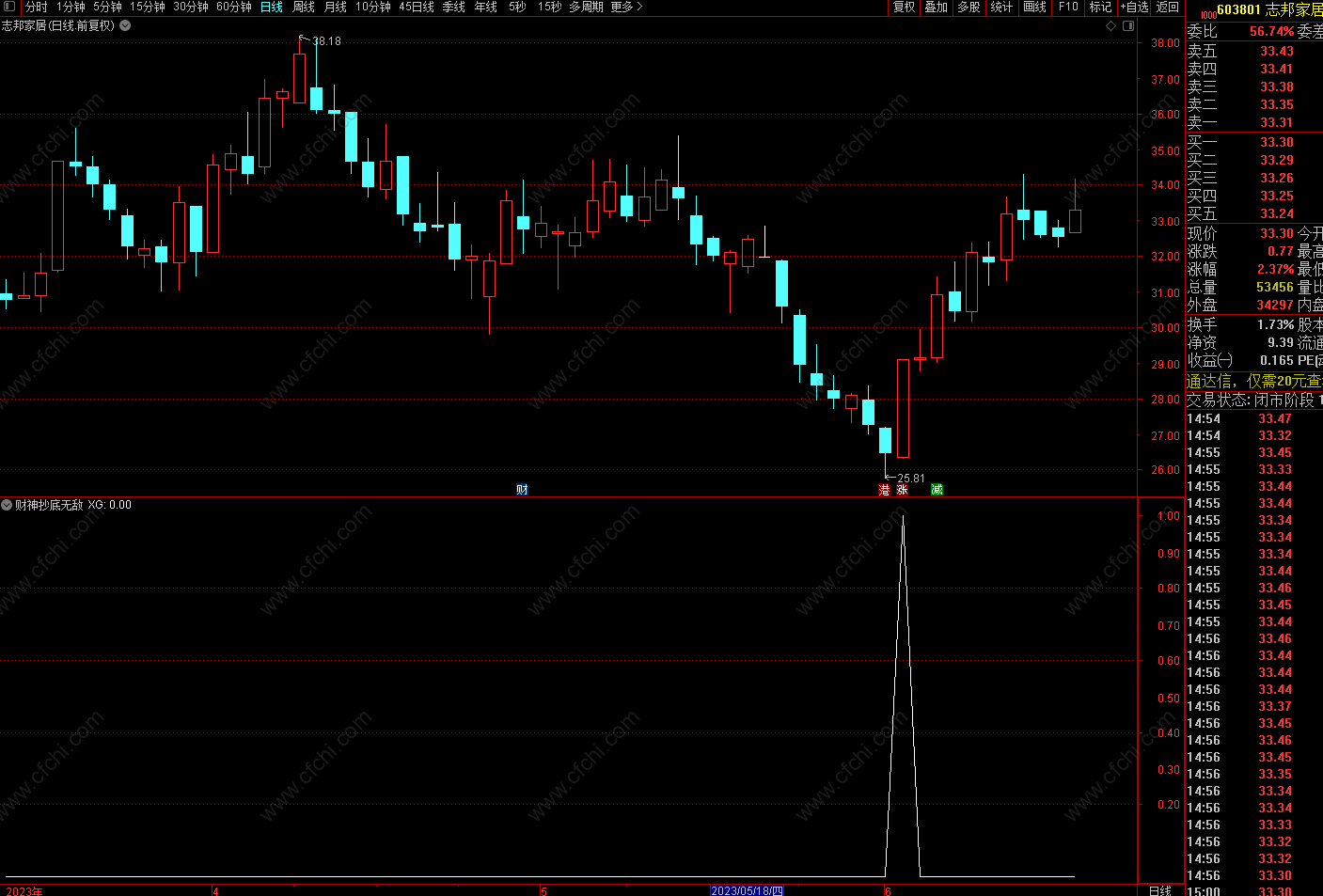Click the 买五 33.24 order row
The width and height of the screenshot is (1323, 896).
coord(1254,213)
